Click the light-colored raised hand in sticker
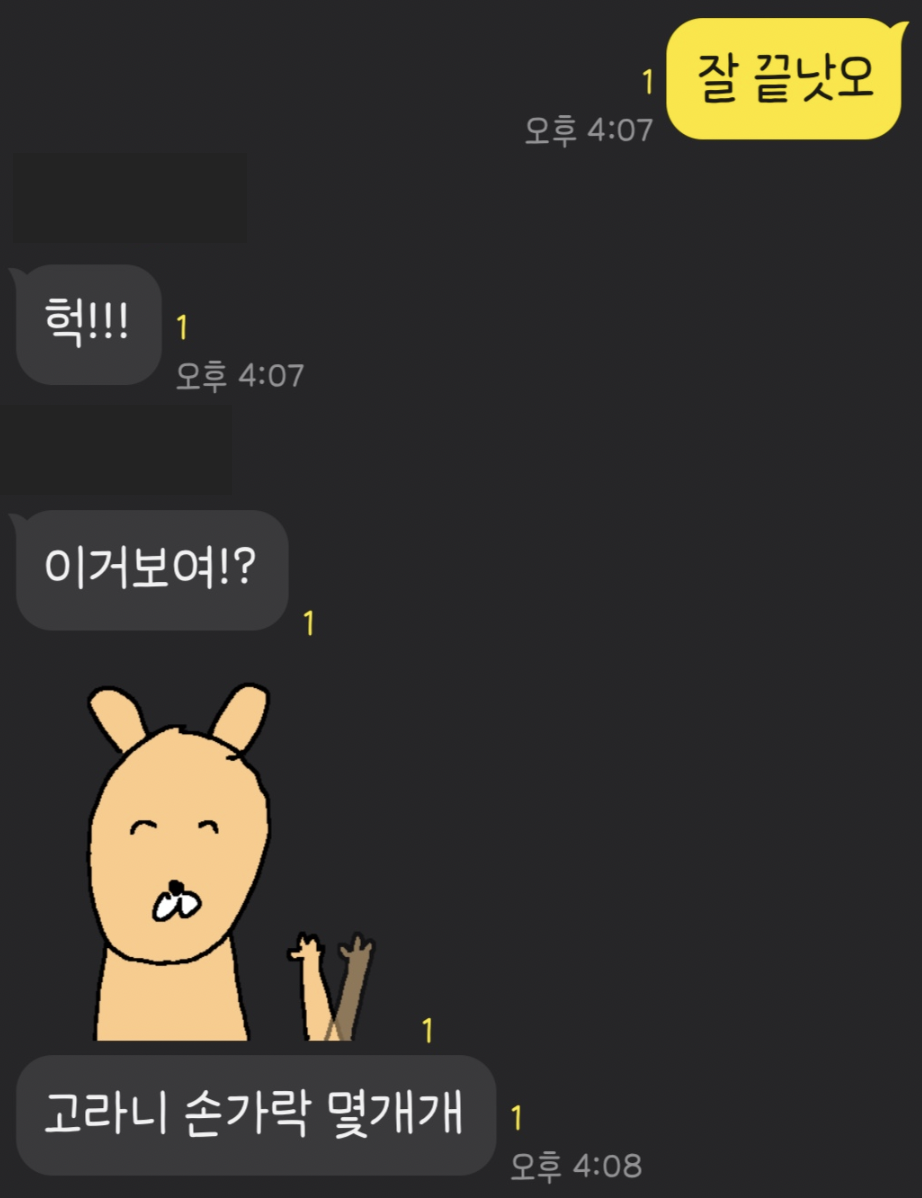Screen dimensions: 922x1198 click(313, 985)
